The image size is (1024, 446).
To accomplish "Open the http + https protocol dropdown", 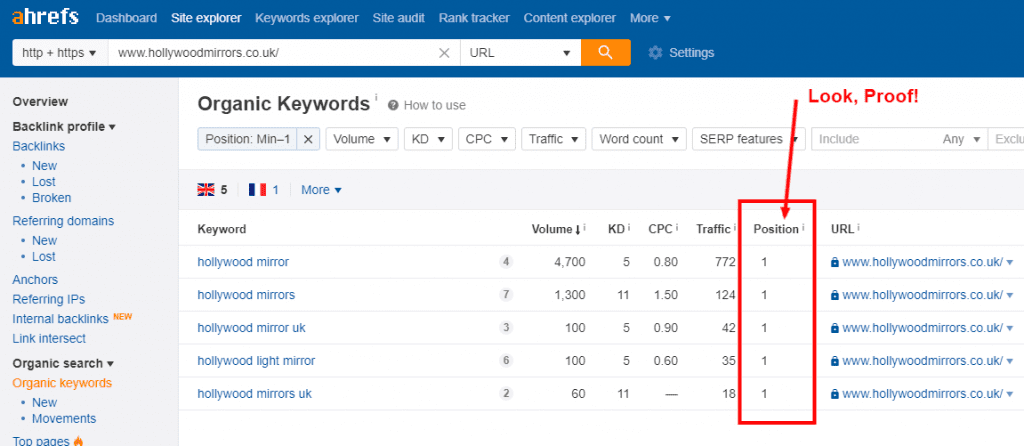I will 59,53.
